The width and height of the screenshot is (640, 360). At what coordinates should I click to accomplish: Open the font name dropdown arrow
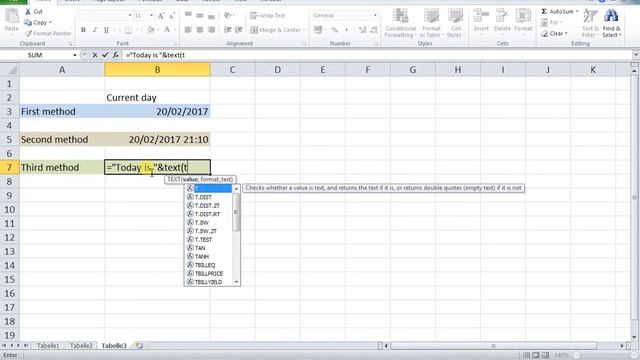(130, 16)
